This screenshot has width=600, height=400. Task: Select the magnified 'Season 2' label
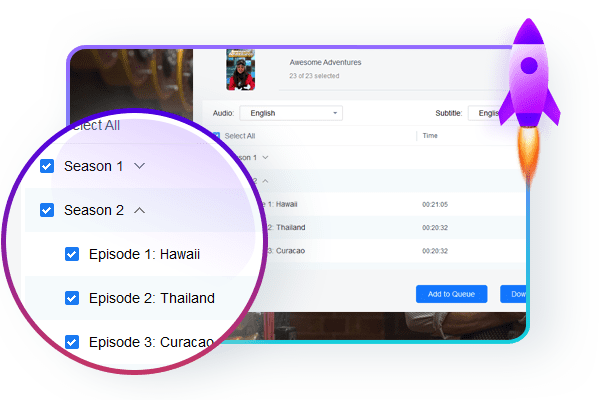click(94, 210)
